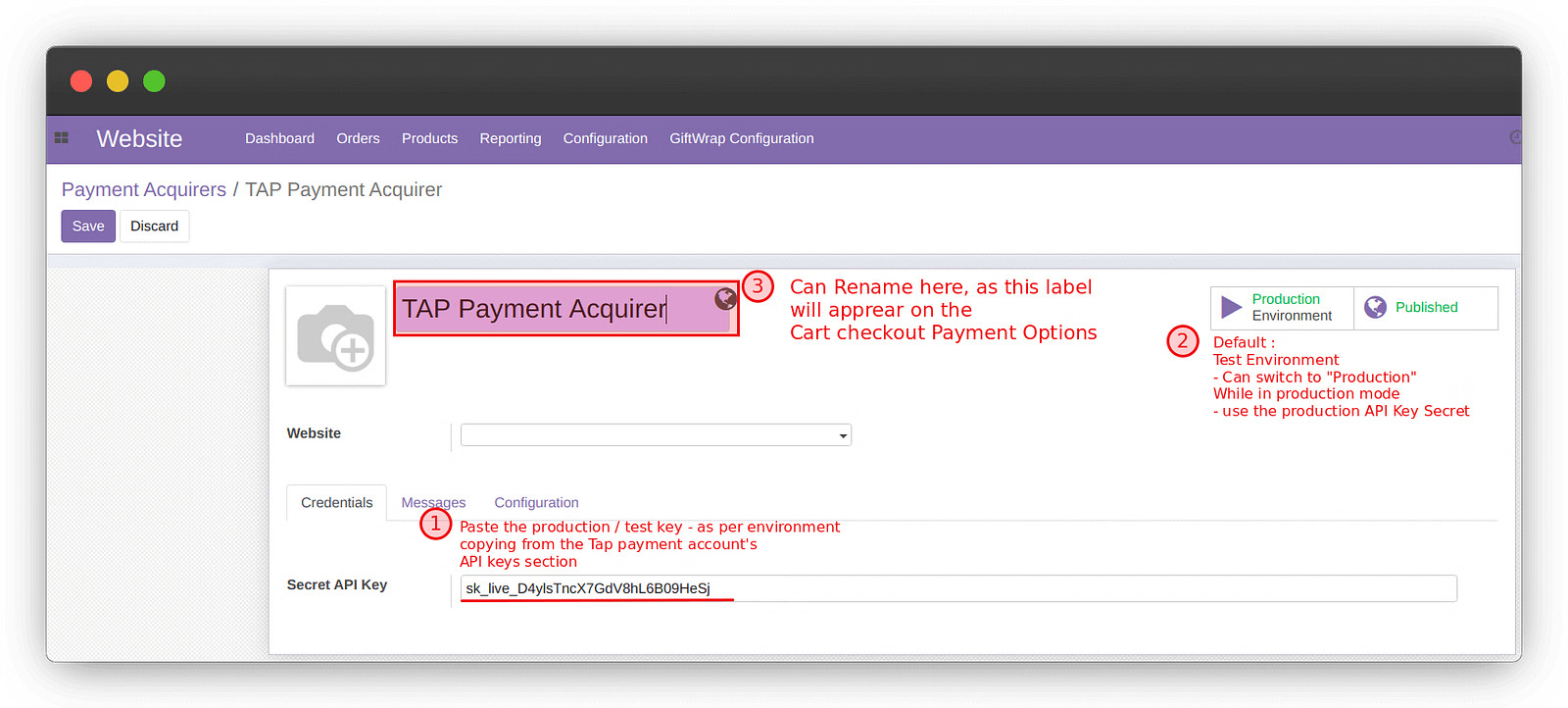Open the Configuration menu in navbar
This screenshot has height=708, width=1568.
tap(605, 138)
